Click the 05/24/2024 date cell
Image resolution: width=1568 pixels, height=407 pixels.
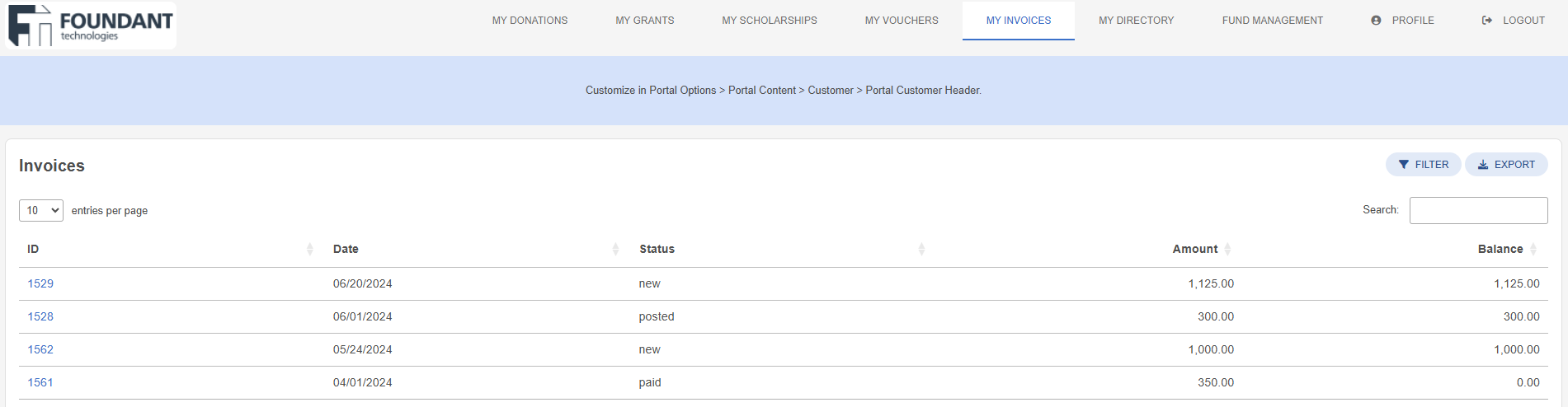point(363,349)
